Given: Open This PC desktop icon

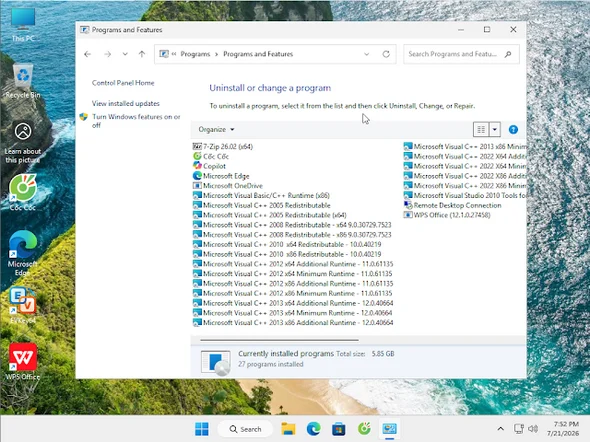Looking at the screenshot, I should (23, 24).
